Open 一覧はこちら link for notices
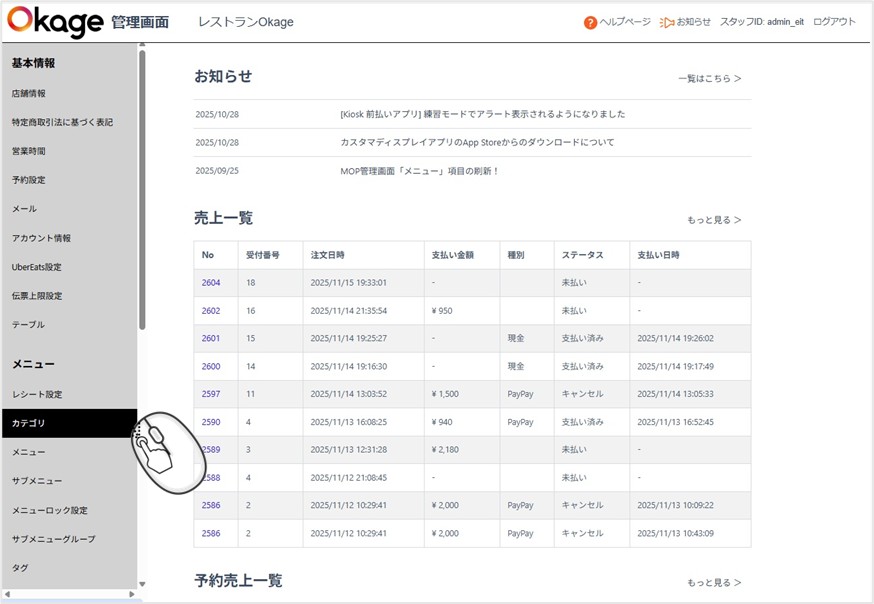Screen dimensions: 874x604 pyautogui.click(x=709, y=78)
